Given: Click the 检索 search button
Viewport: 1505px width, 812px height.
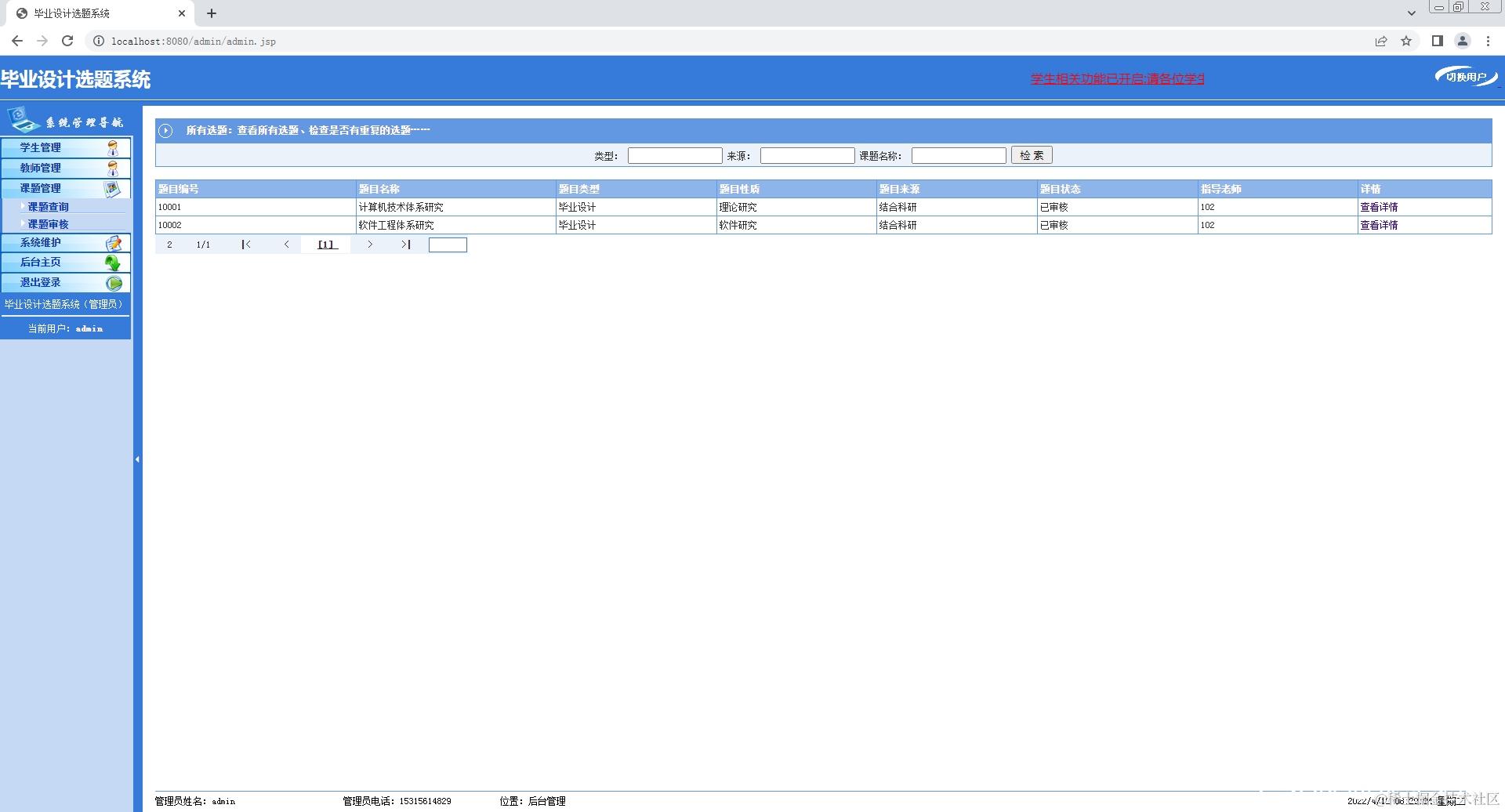Looking at the screenshot, I should click(x=1032, y=155).
